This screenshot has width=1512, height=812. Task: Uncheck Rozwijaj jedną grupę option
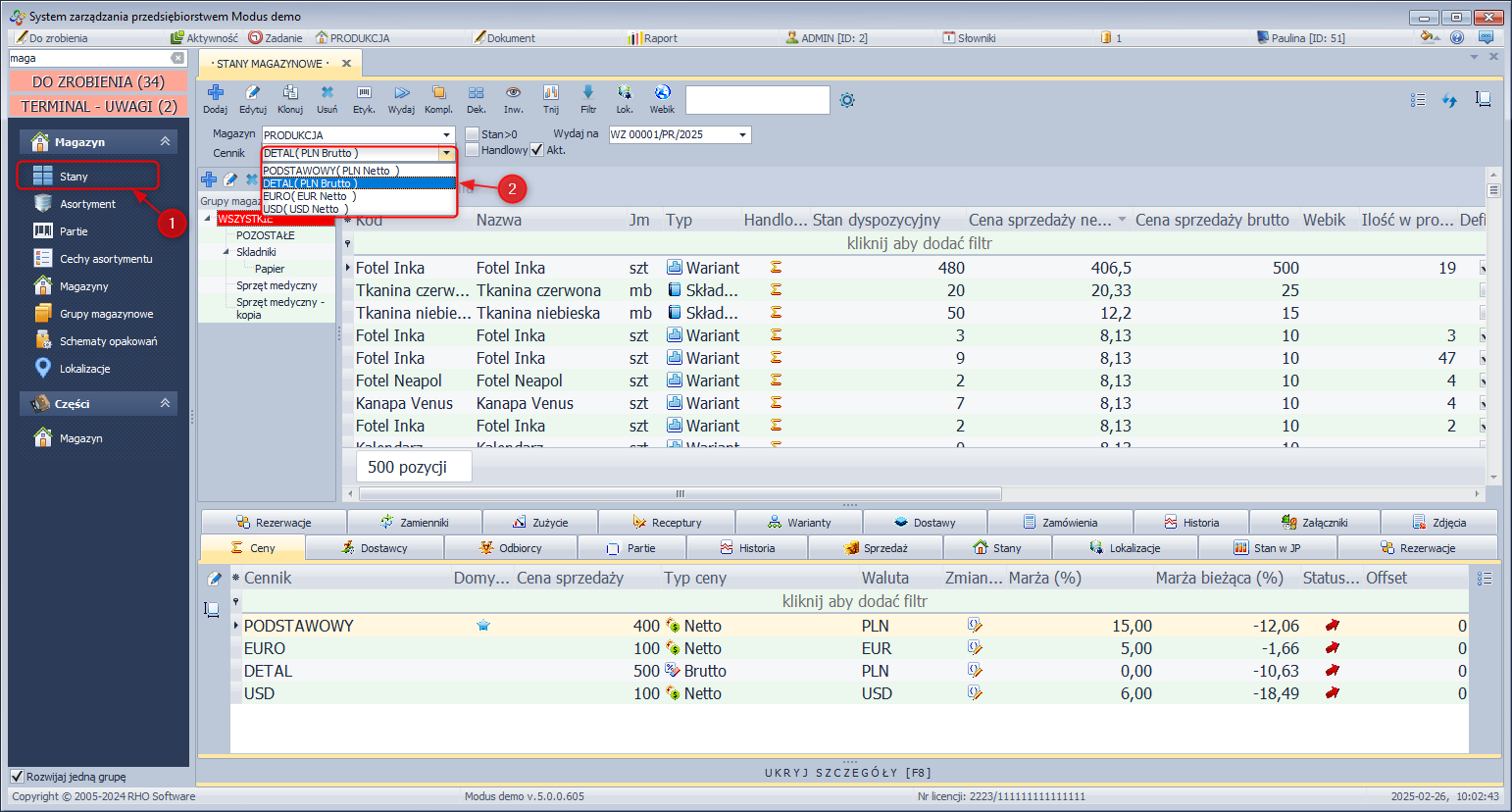click(17, 777)
